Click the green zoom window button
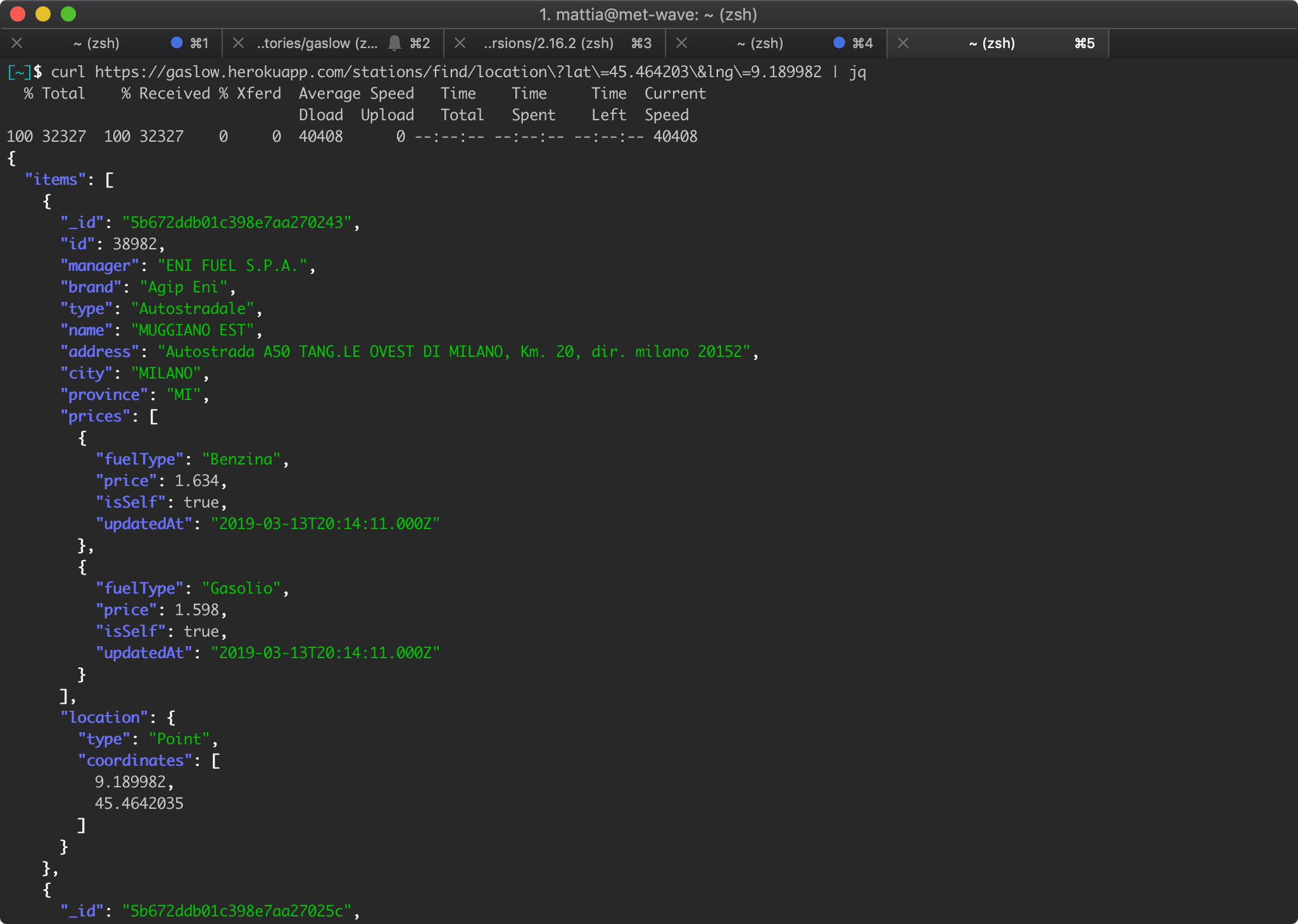This screenshot has width=1298, height=924. tap(68, 14)
